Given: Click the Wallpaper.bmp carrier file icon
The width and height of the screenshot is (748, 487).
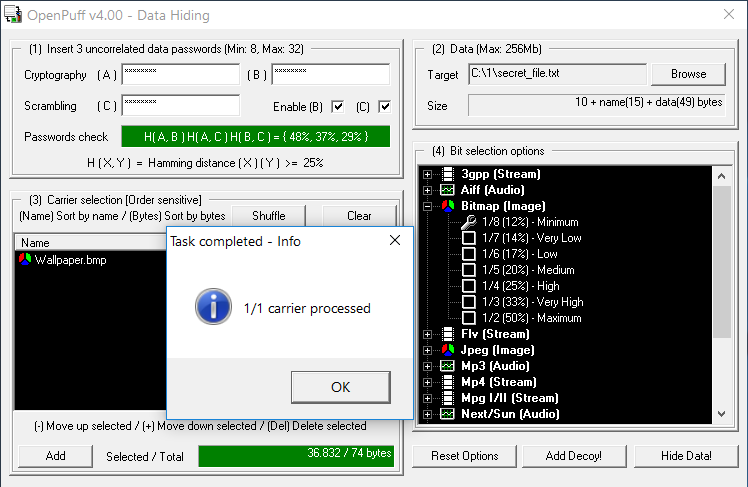Looking at the screenshot, I should 25,260.
